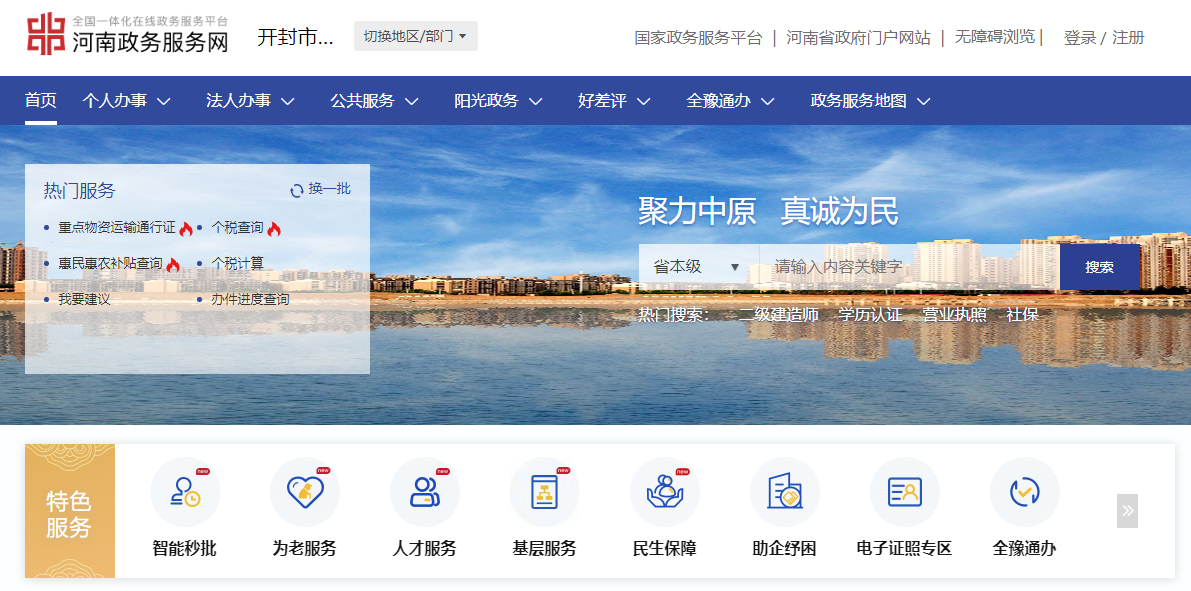Refresh hot services with 换一批
Image resolution: width=1191 pixels, height=591 pixels.
coord(320,189)
